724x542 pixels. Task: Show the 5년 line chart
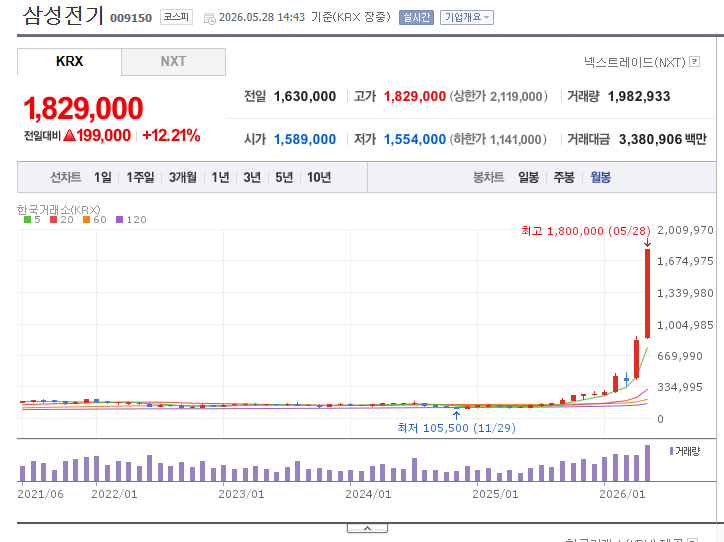point(284,177)
